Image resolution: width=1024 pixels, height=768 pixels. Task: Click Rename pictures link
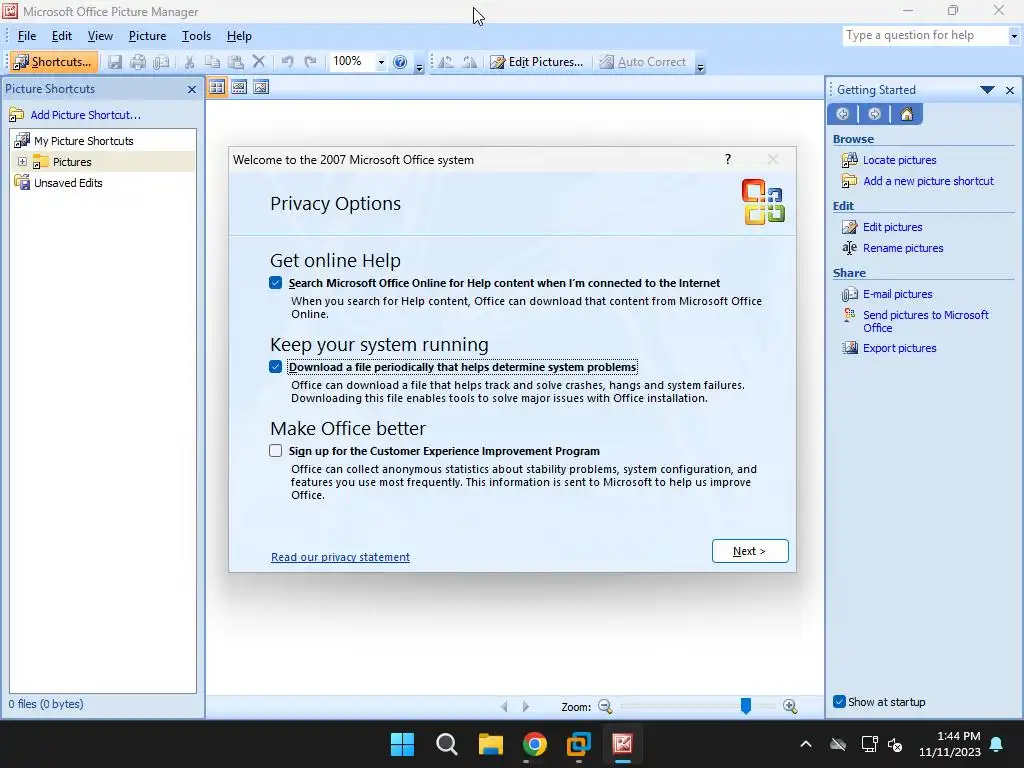(x=903, y=248)
